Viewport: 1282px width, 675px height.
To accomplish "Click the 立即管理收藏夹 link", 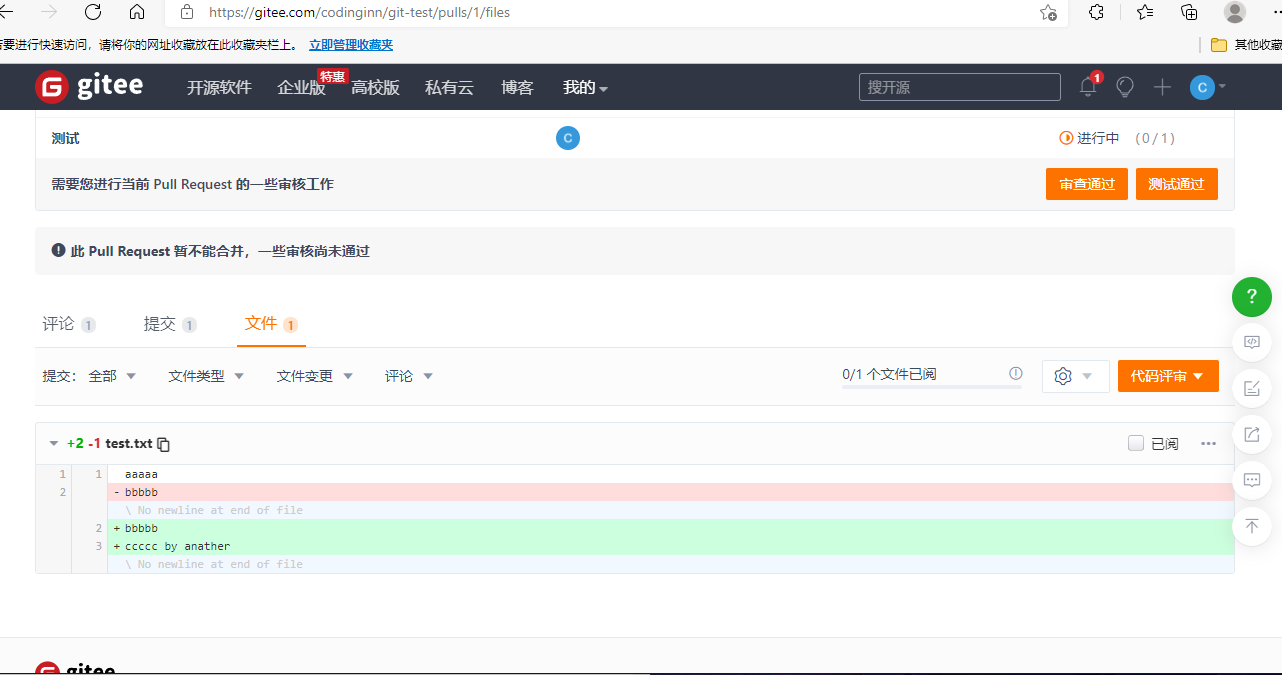I will pos(351,45).
